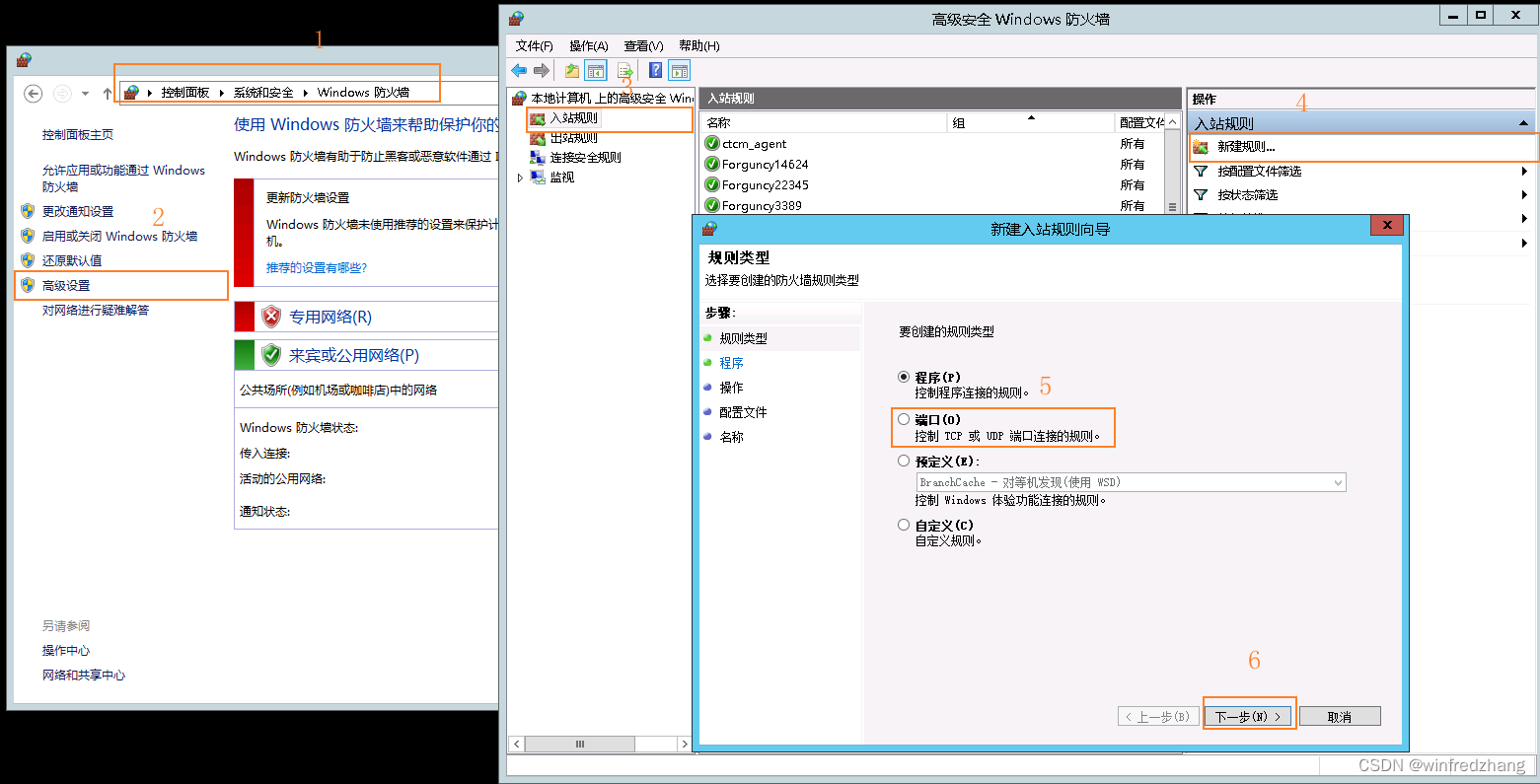Click the 对网络进行疑难解答 link

pyautogui.click(x=96, y=310)
